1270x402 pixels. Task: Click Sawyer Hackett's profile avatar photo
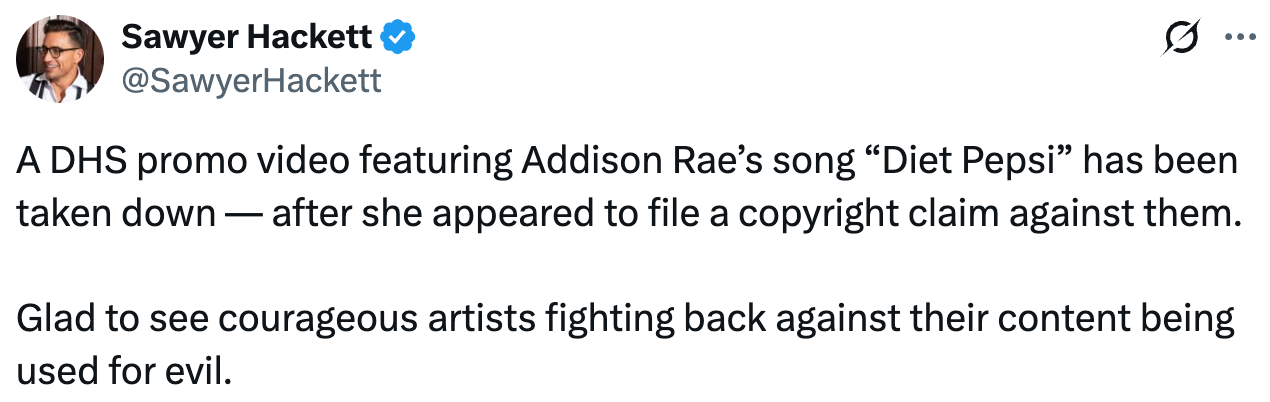[x=58, y=58]
